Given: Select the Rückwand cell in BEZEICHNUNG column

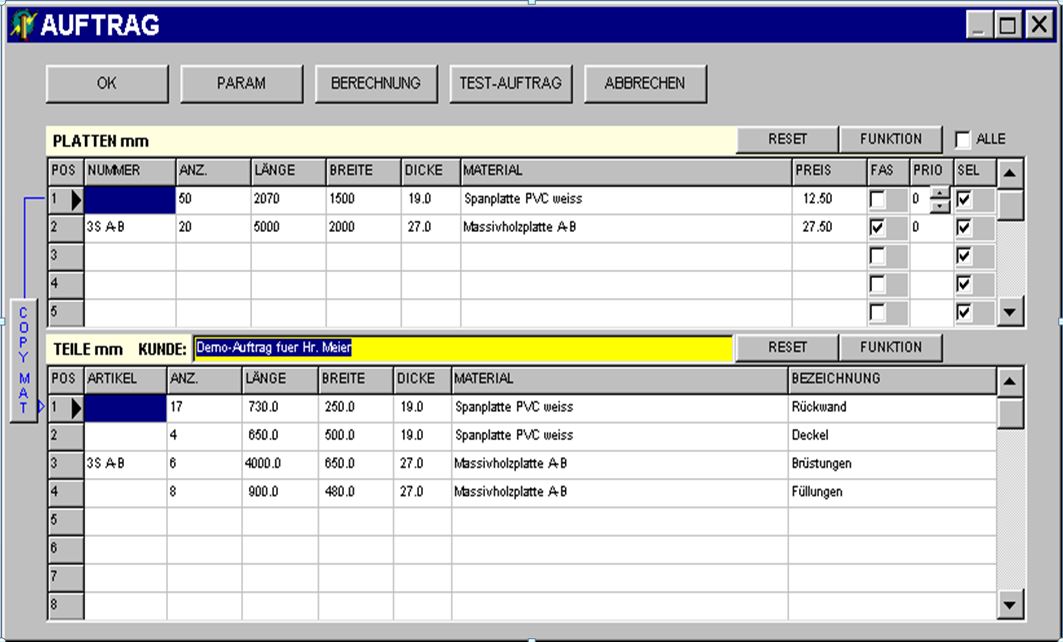Looking at the screenshot, I should pos(890,408).
